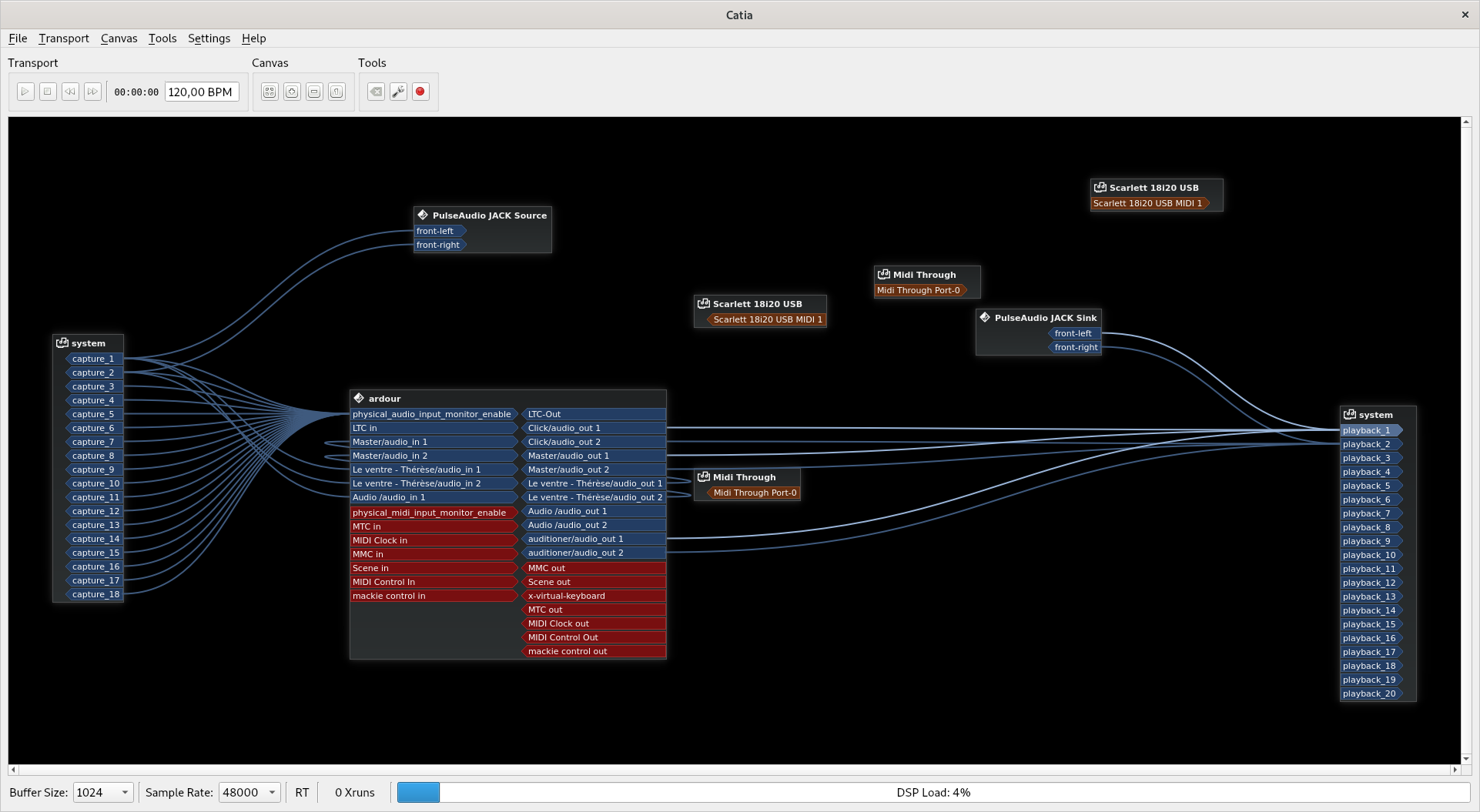1480x812 pixels.
Task: Select PulseAudio JACK Source front-right port
Action: pos(440,245)
